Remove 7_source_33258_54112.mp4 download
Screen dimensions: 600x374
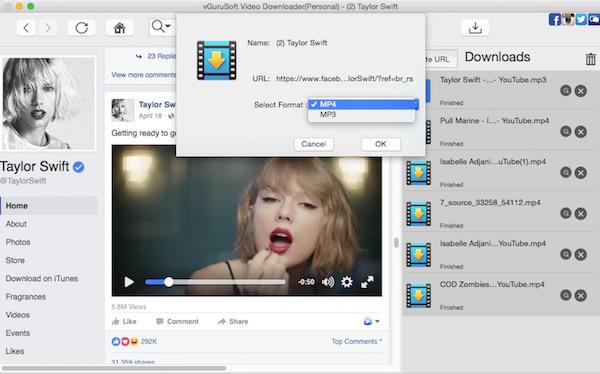point(580,214)
